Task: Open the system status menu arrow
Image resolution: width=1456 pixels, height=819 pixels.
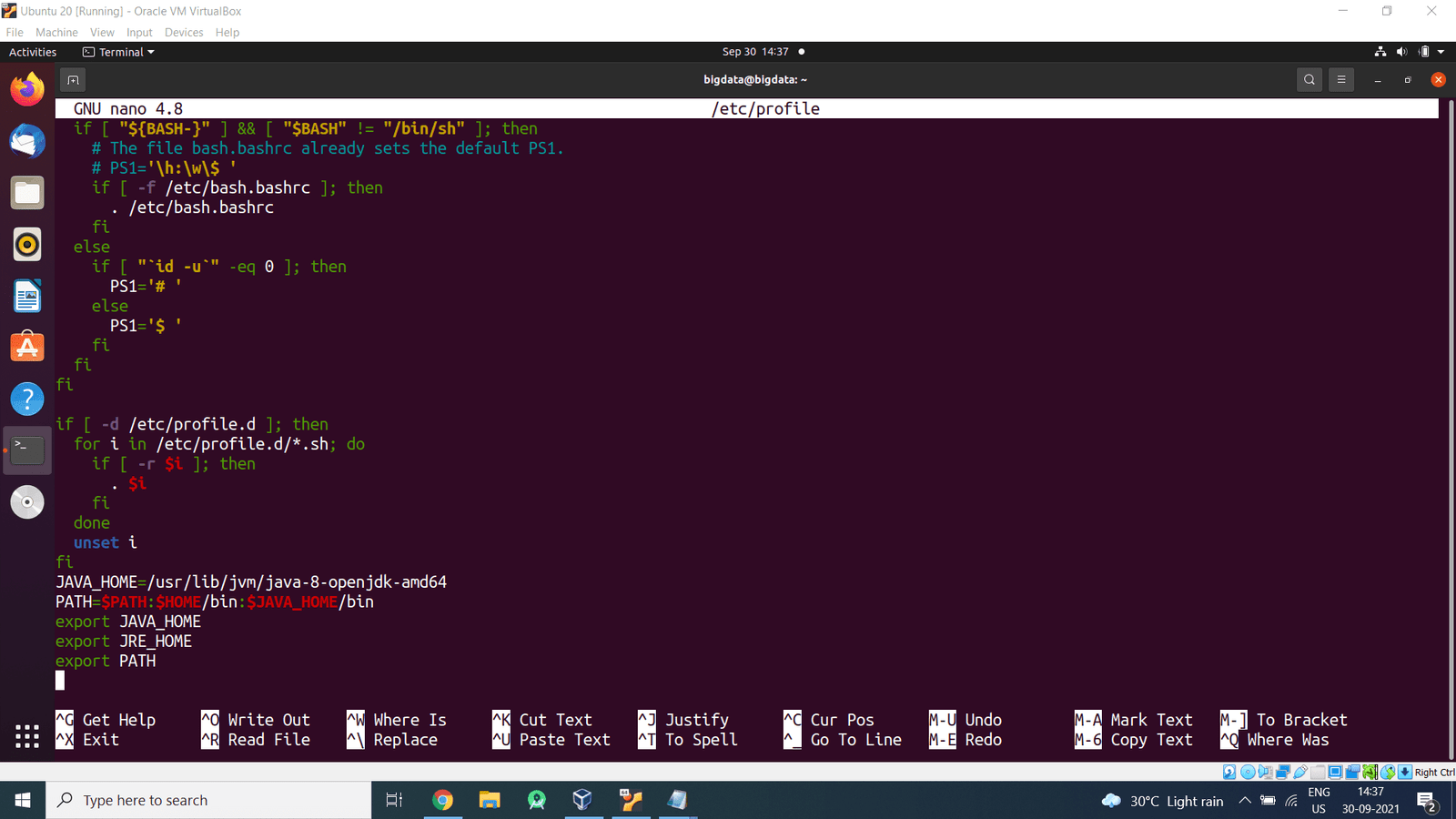Action: click(1441, 52)
